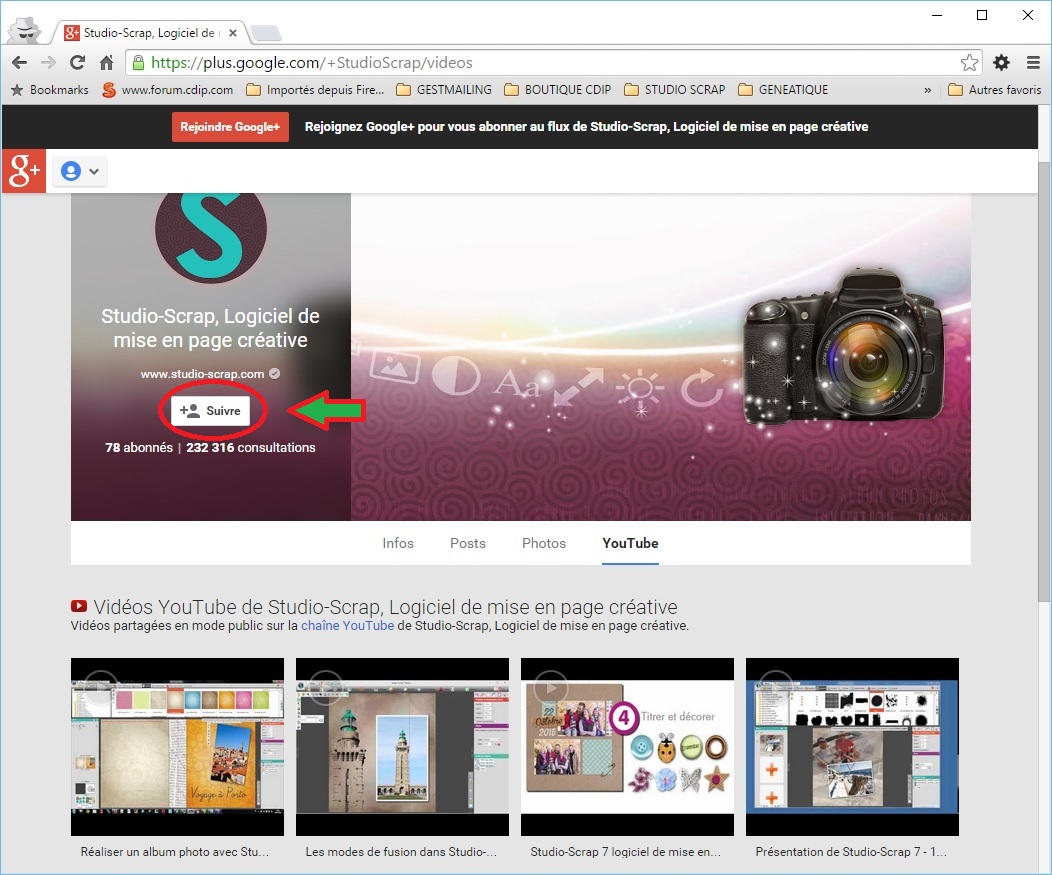Open the STUDIO SCRAP bookmark folder
Image resolution: width=1052 pixels, height=875 pixels.
pos(674,90)
